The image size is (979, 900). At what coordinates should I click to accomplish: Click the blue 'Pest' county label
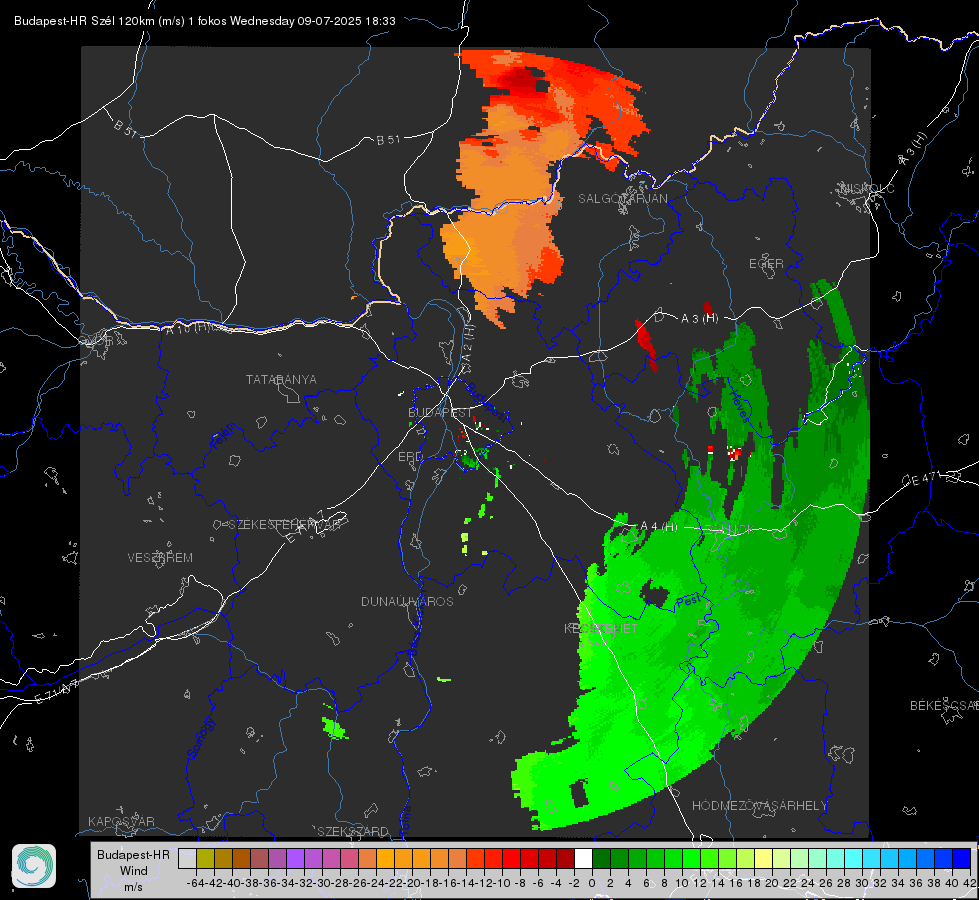[x=689, y=601]
